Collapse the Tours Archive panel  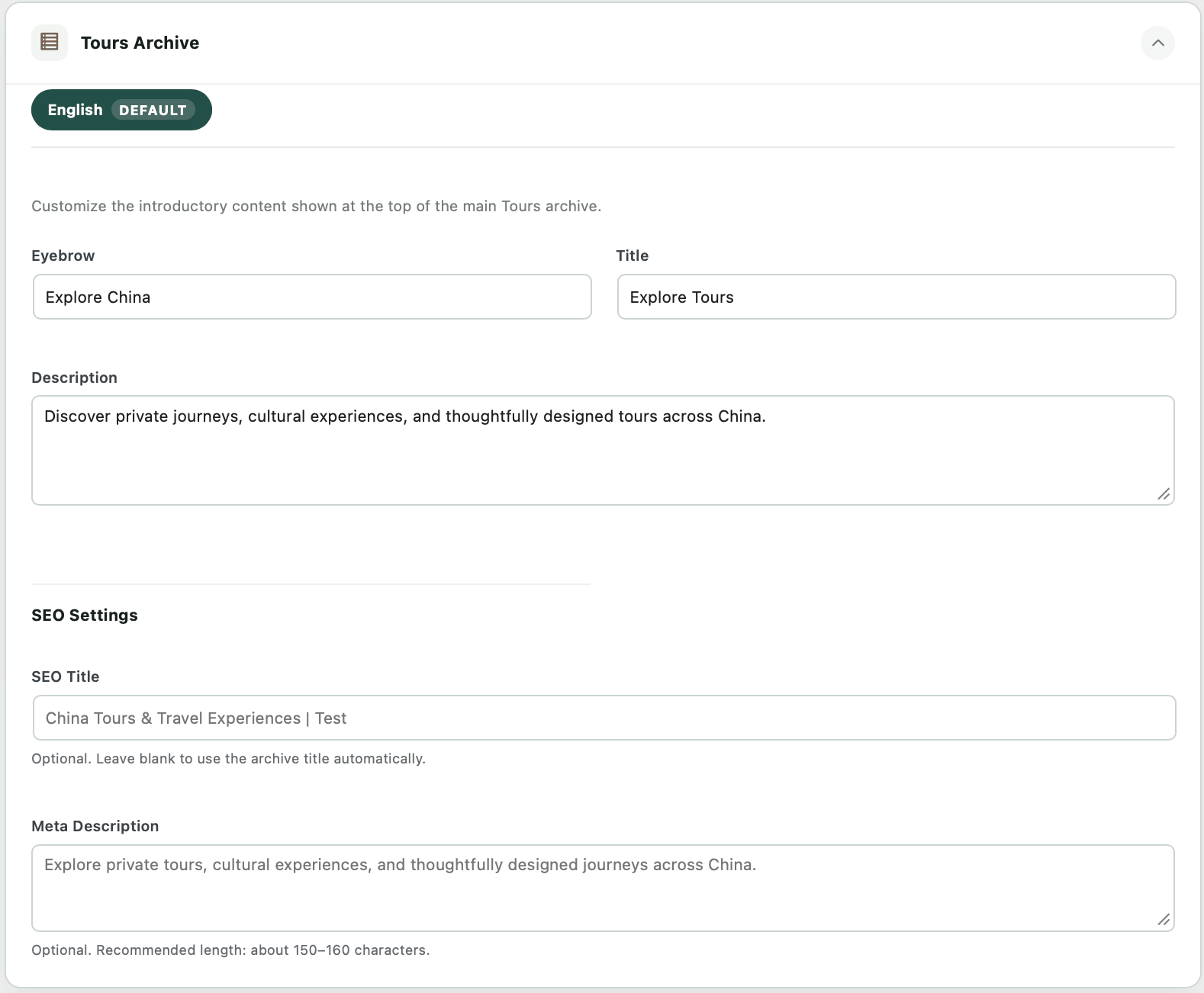tap(1157, 43)
